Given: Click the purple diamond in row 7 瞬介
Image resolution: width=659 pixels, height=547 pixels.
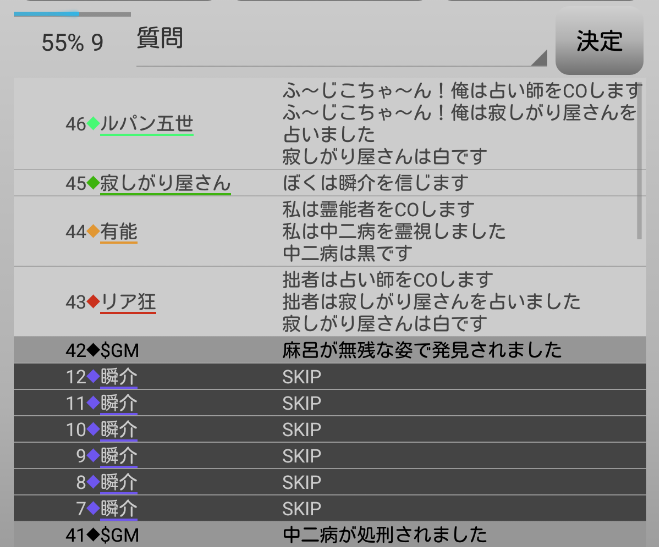Looking at the screenshot, I should [x=93, y=508].
